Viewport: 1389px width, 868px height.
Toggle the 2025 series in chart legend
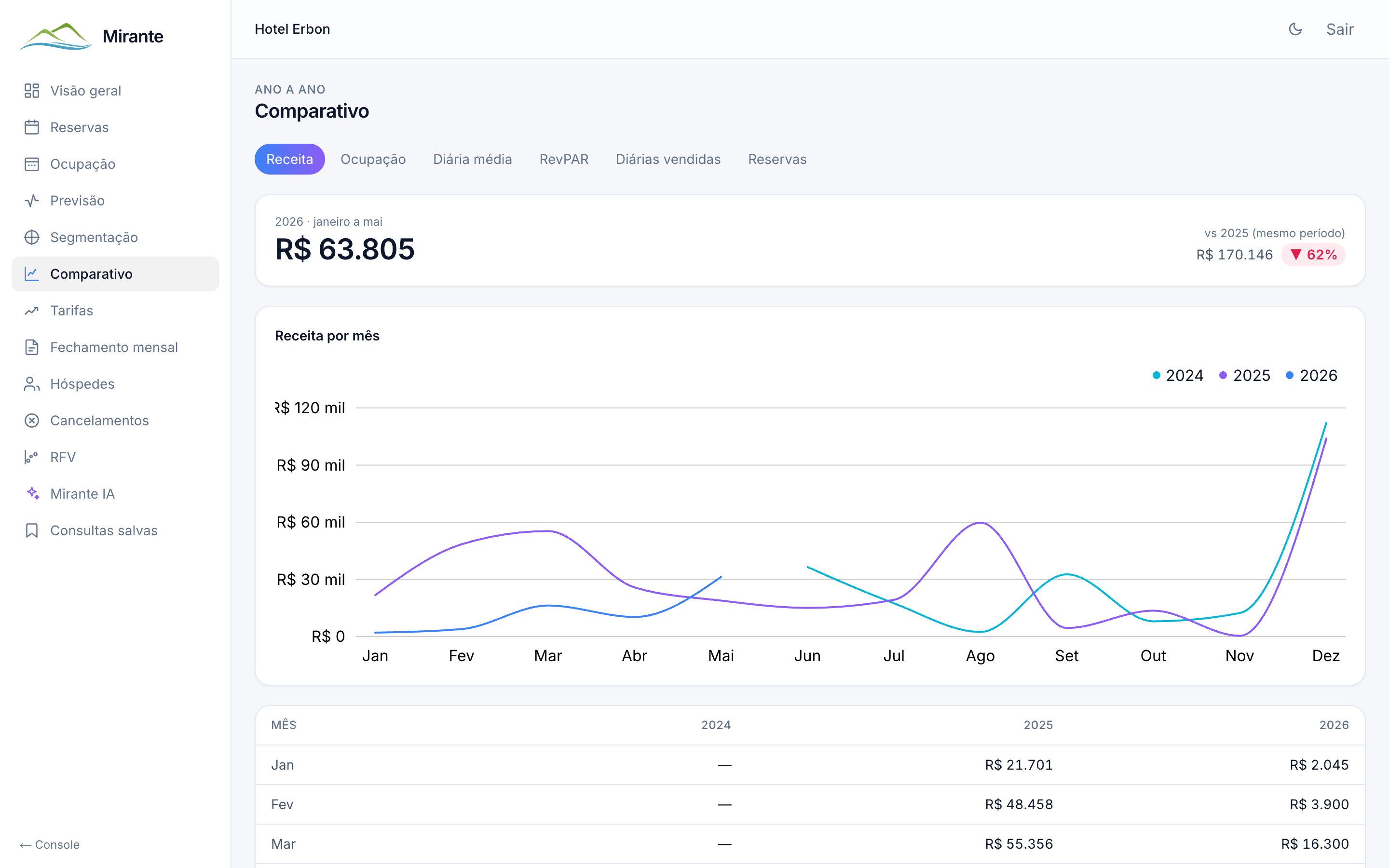(1244, 376)
